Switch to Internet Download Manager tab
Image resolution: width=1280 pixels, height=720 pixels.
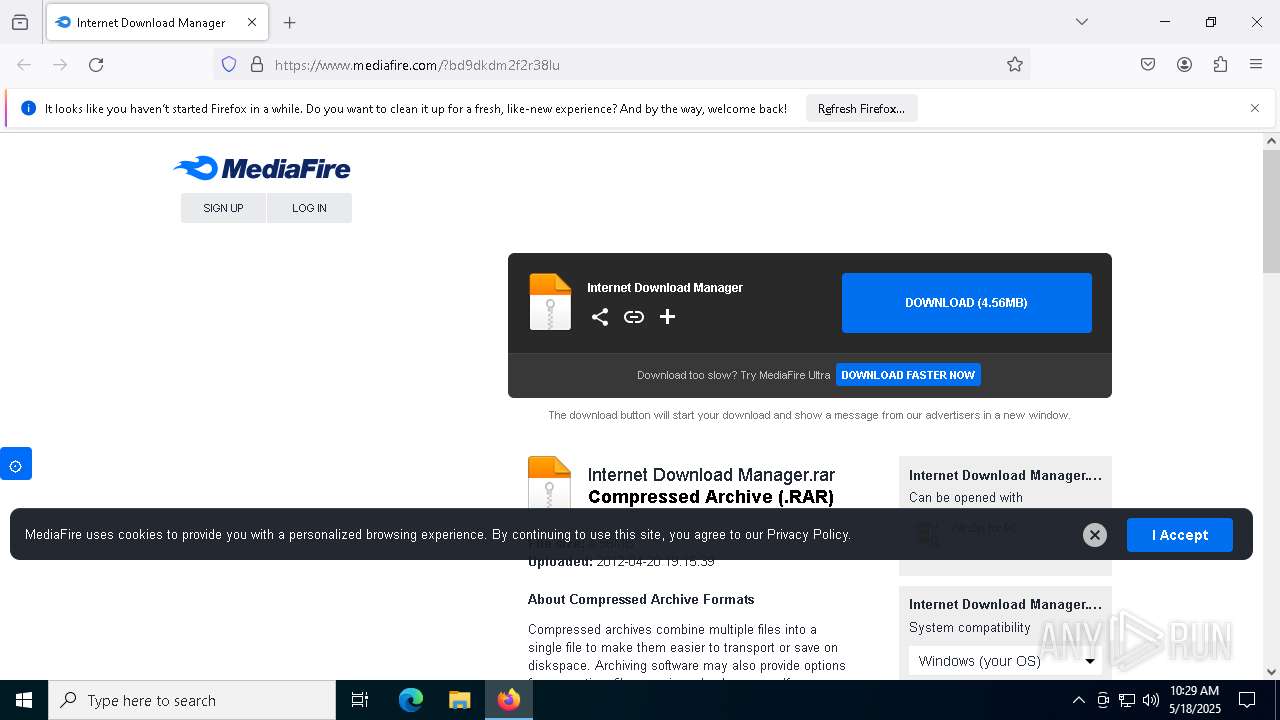pos(155,22)
